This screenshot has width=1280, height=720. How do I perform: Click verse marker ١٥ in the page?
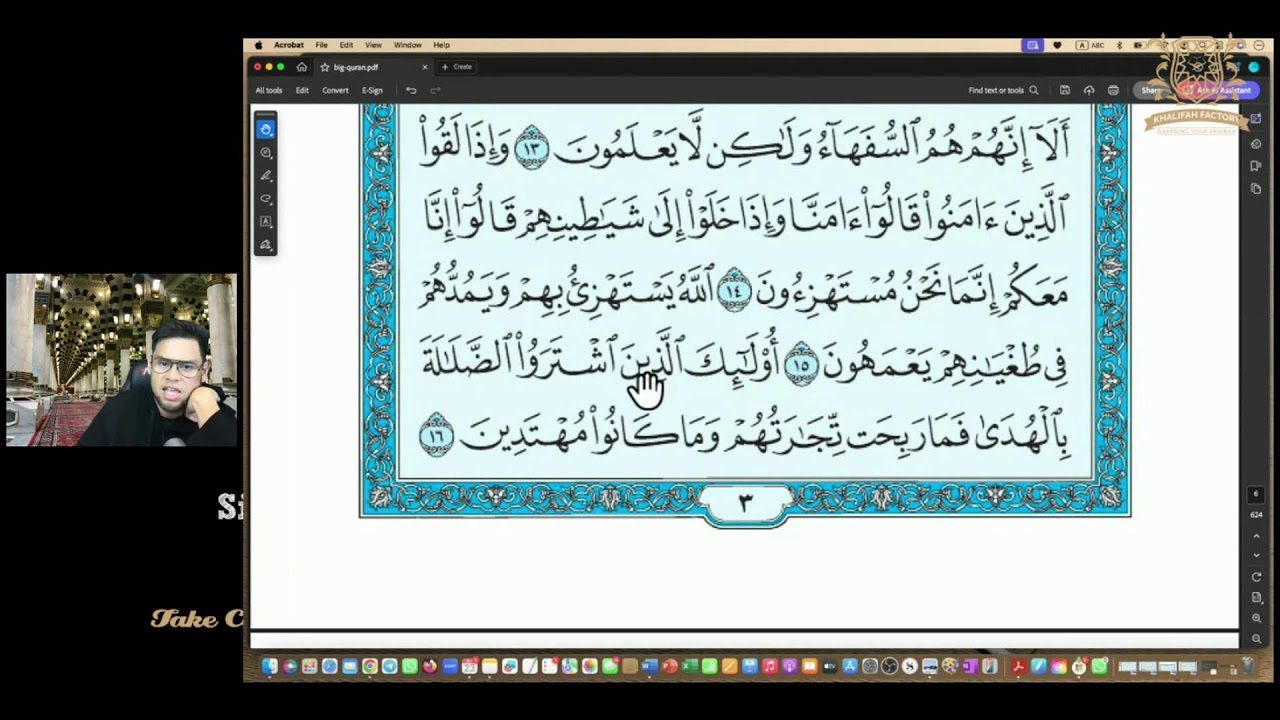(801, 364)
